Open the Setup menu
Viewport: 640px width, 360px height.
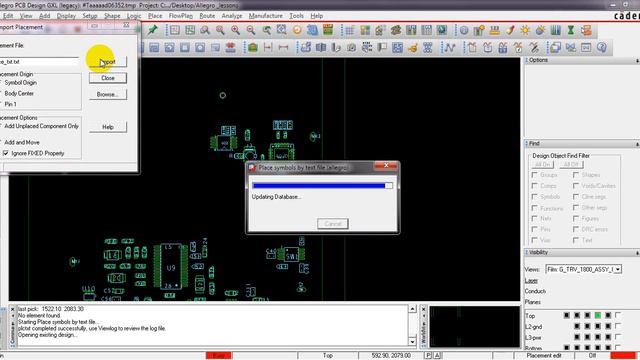[90, 16]
